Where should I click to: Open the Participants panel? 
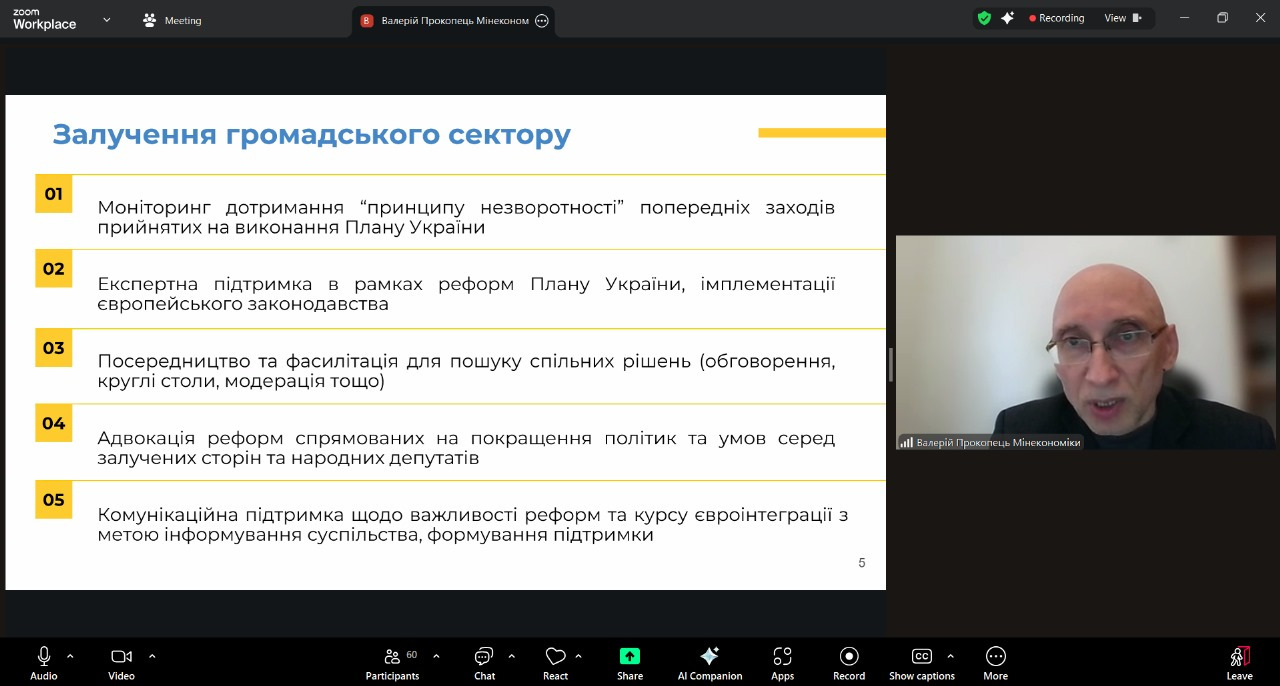coord(392,657)
